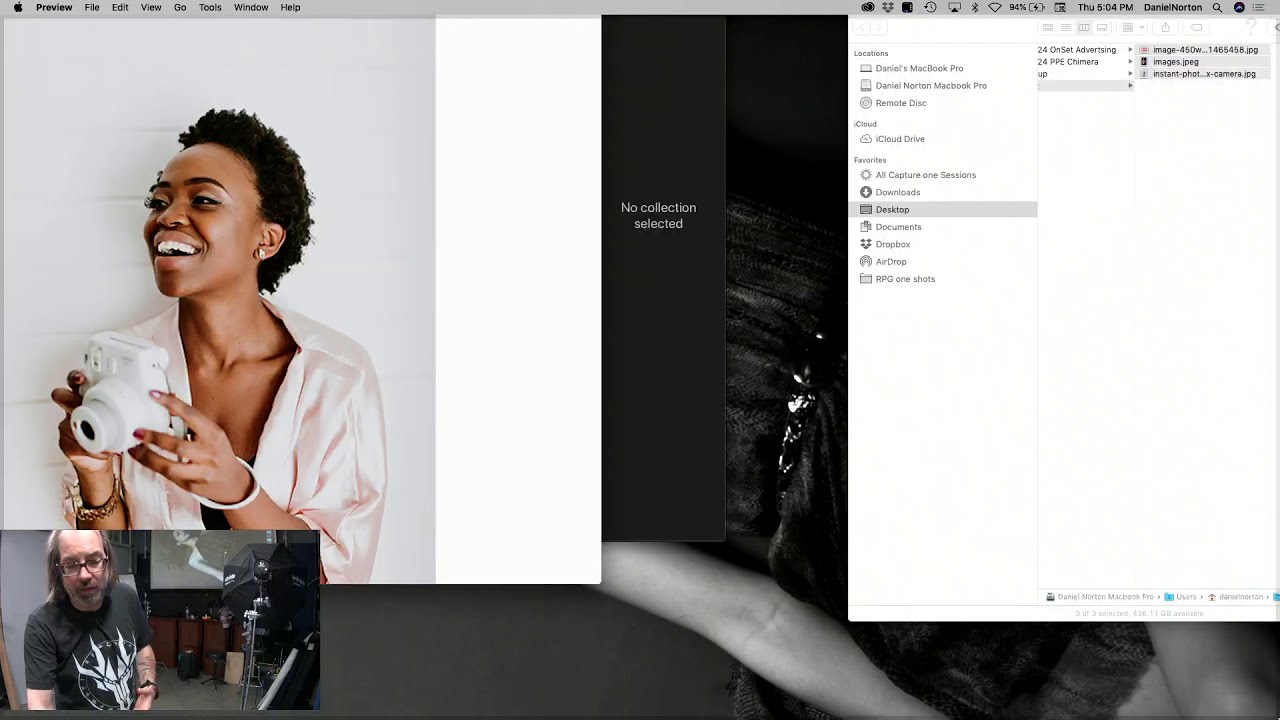Click the Thu 5:04 PM clock
Image resolution: width=1280 pixels, height=720 pixels.
[x=1105, y=7]
